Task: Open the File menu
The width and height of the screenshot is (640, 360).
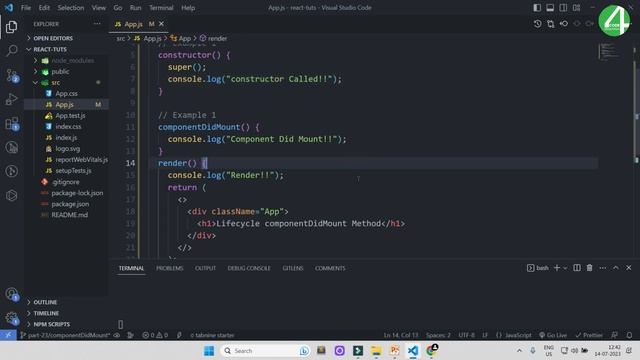Action: coord(26,8)
